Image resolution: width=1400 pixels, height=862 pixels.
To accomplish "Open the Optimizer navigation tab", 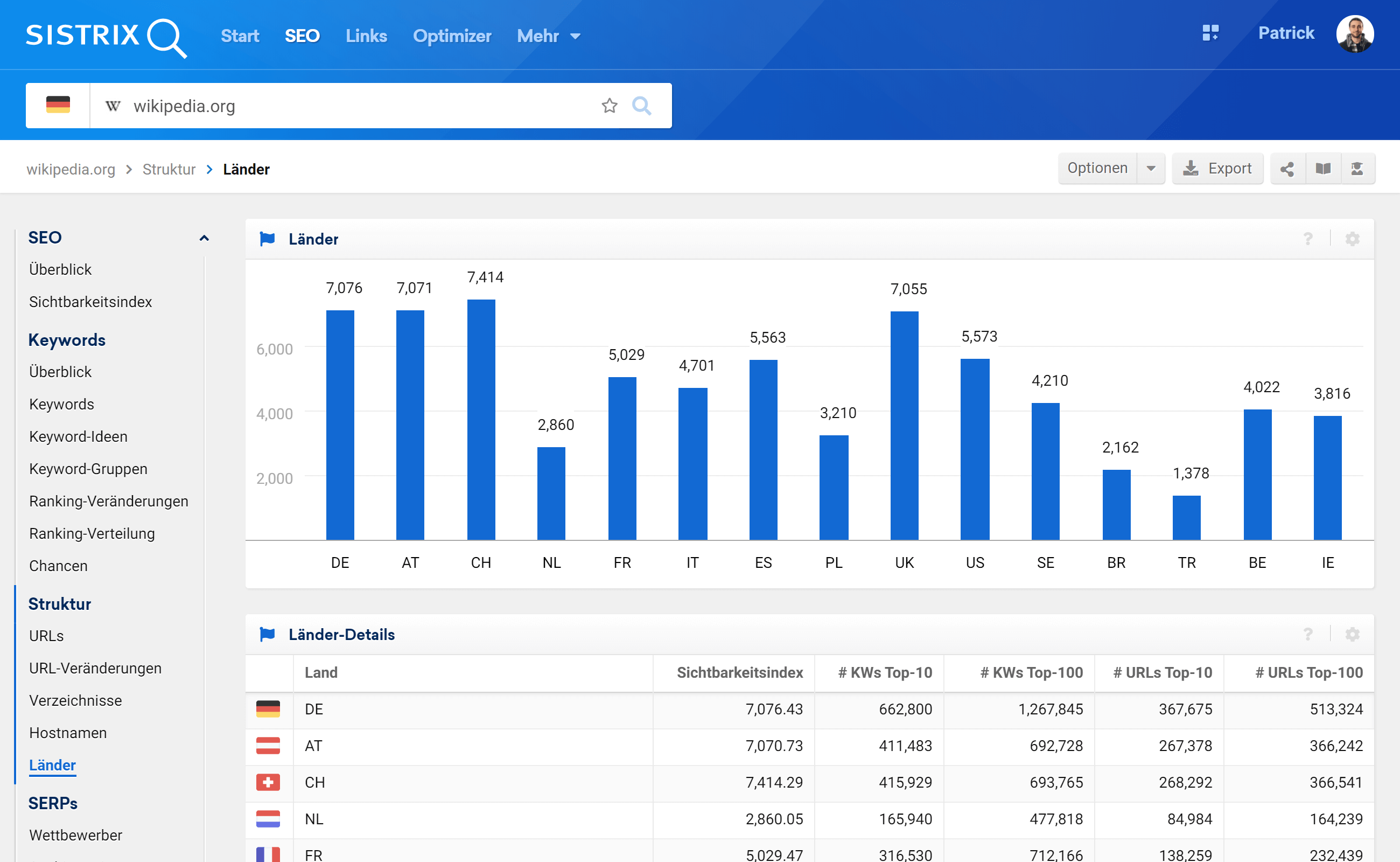I will (x=451, y=36).
